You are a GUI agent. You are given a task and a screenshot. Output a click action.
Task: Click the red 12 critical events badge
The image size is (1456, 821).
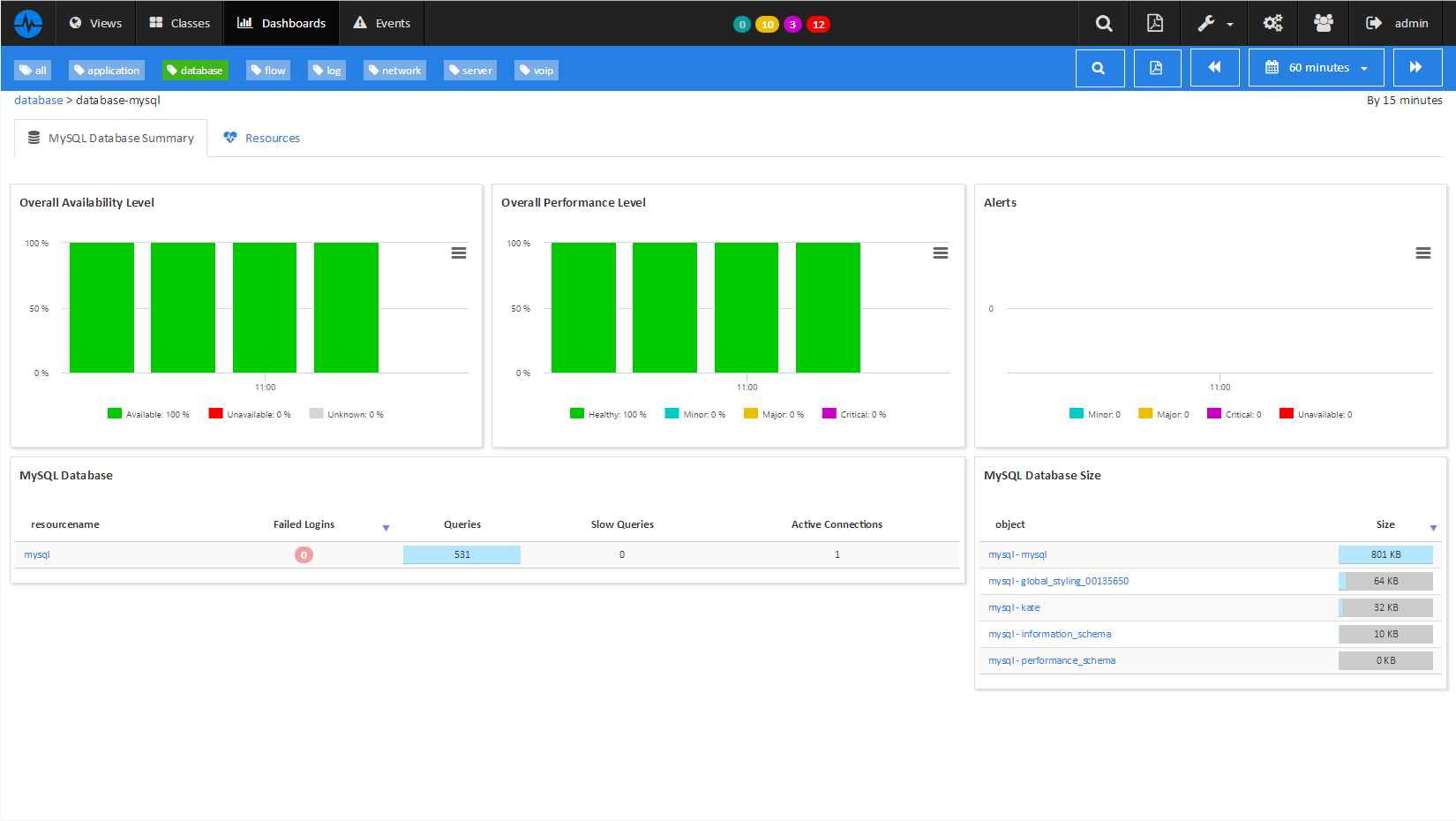(x=818, y=24)
